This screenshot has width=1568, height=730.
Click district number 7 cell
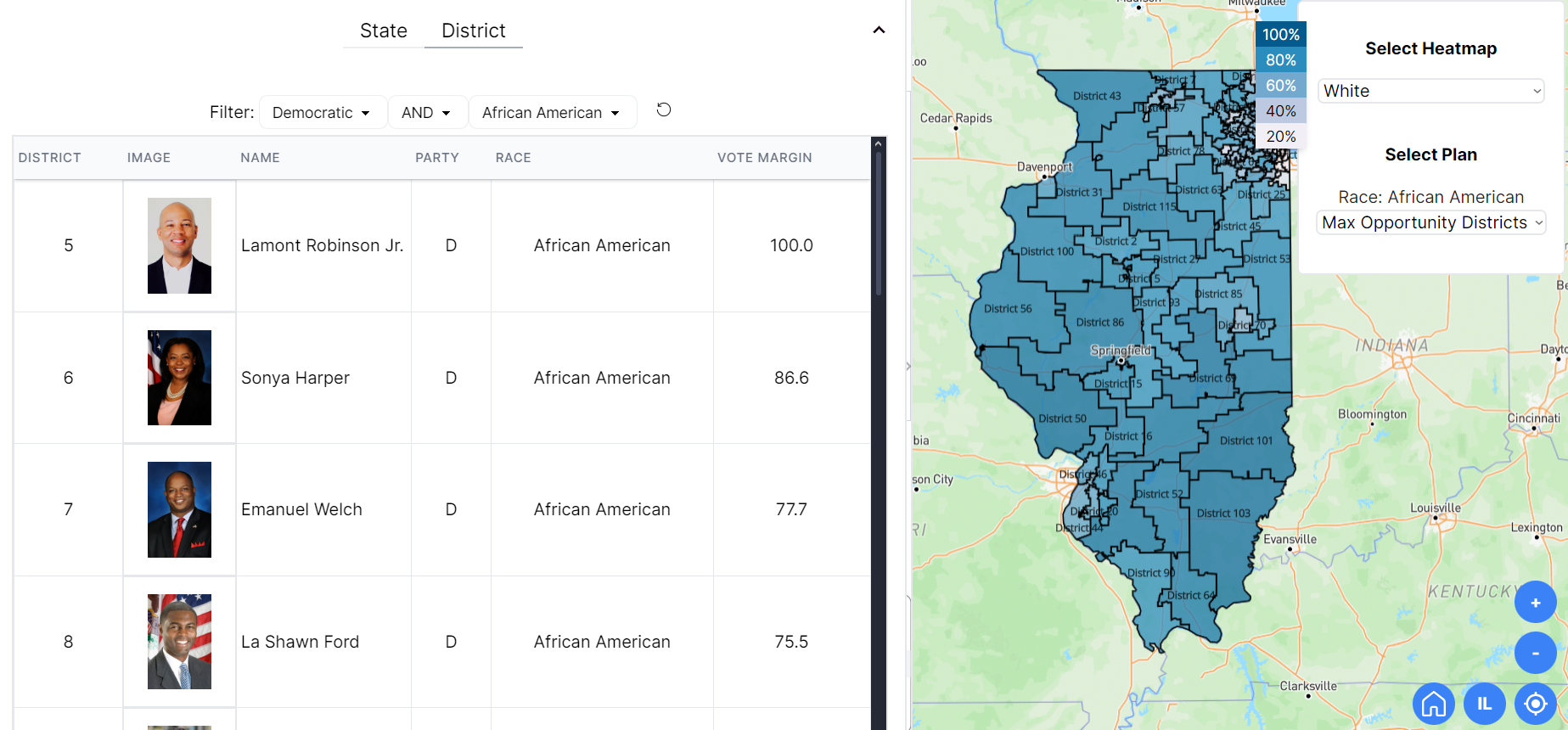(69, 509)
